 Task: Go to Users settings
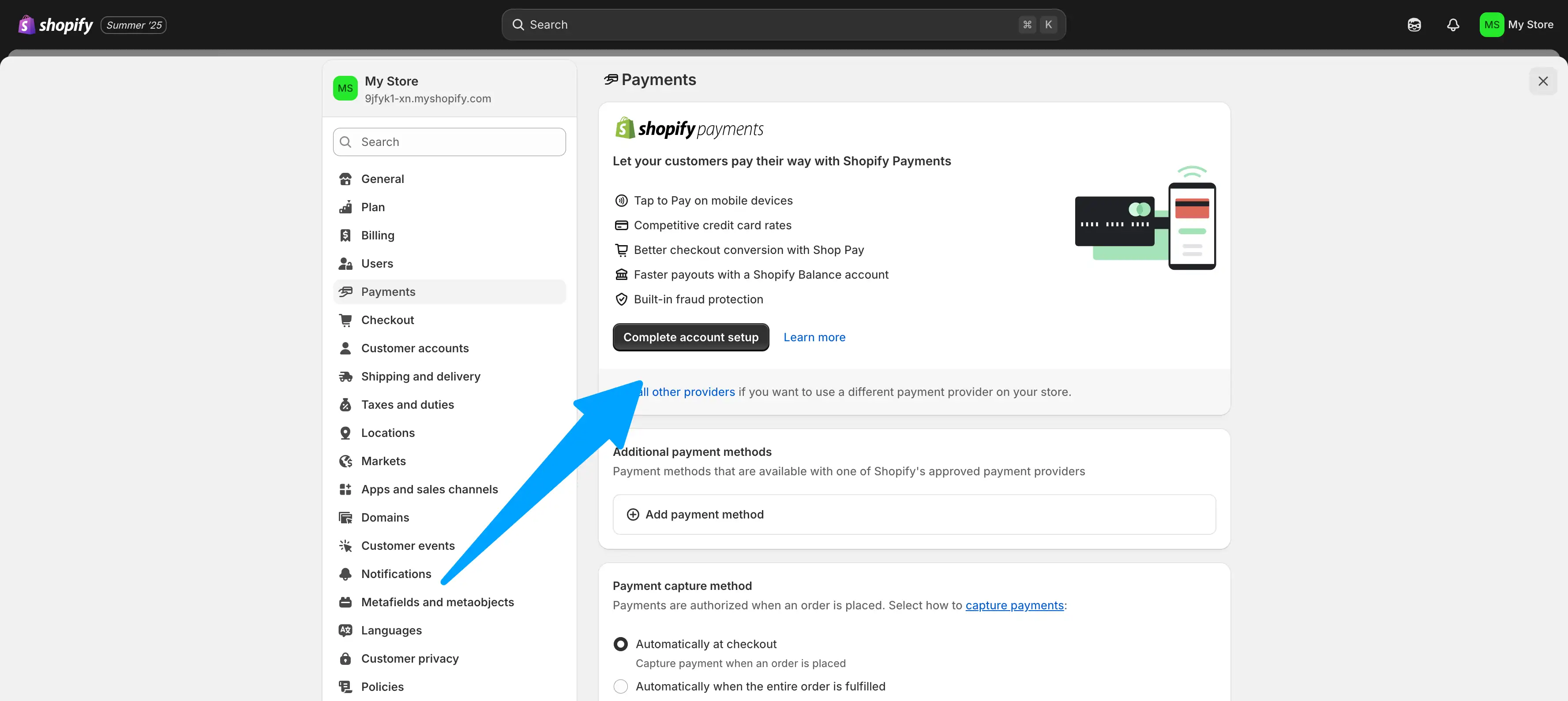[449, 264]
